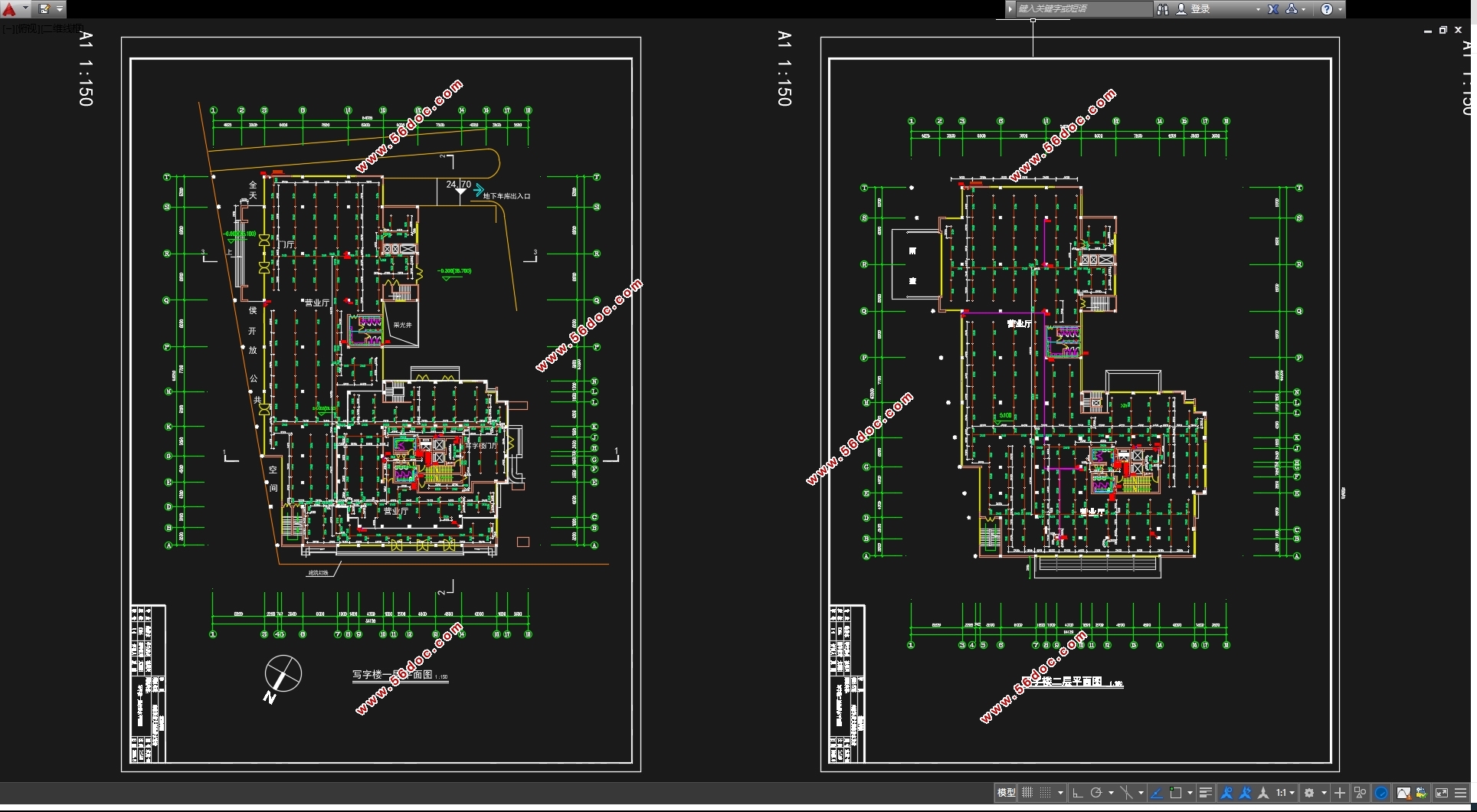Viewport: 1477px width, 812px height.
Task: Toggle grid display in status bar
Action: point(1027,793)
